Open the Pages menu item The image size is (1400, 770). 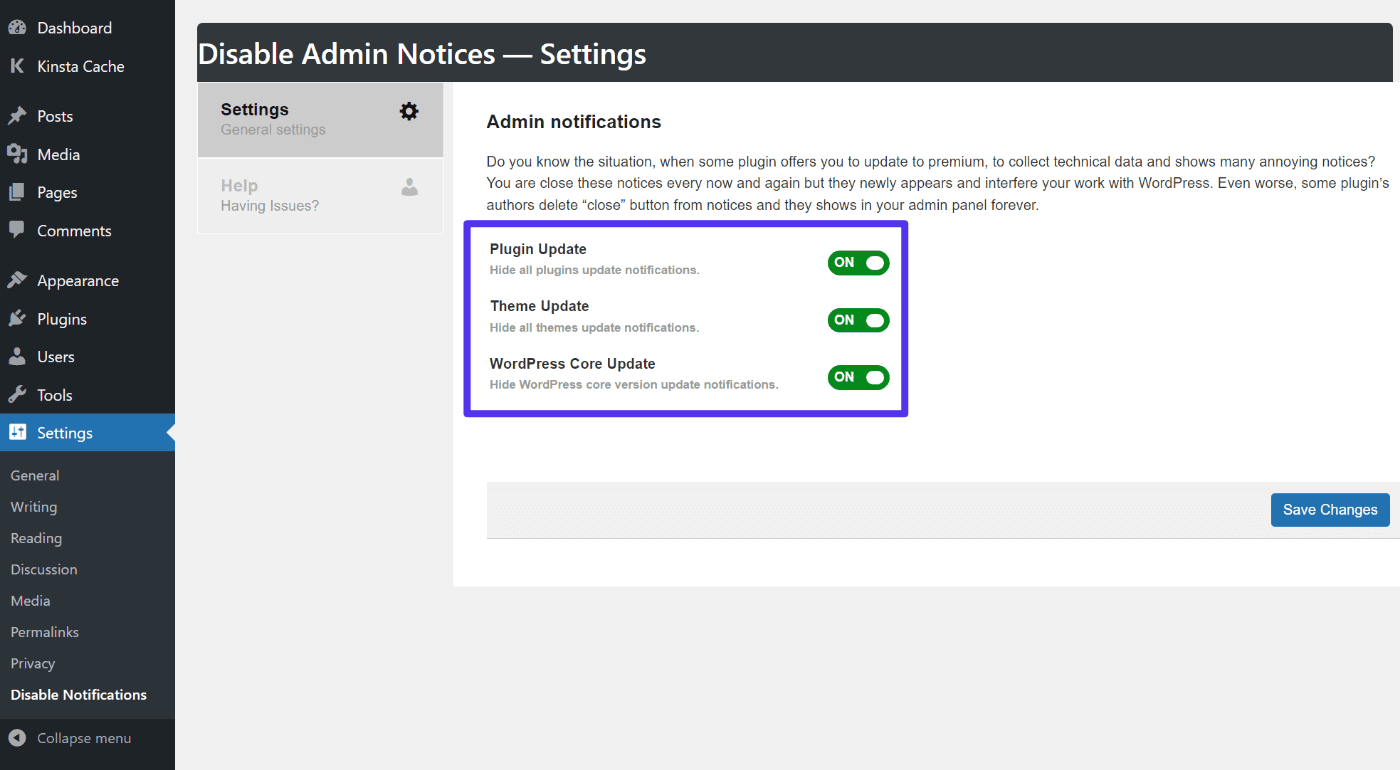[x=57, y=192]
